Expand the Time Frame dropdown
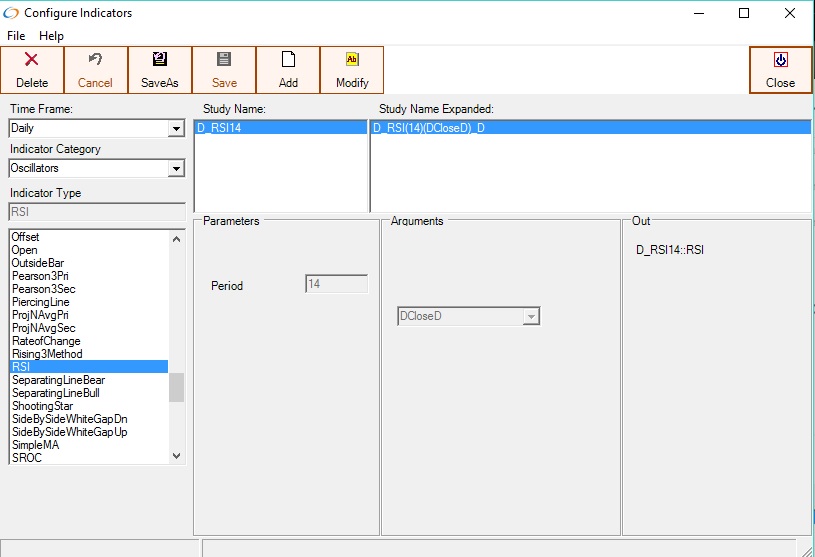815x557 pixels. click(176, 129)
